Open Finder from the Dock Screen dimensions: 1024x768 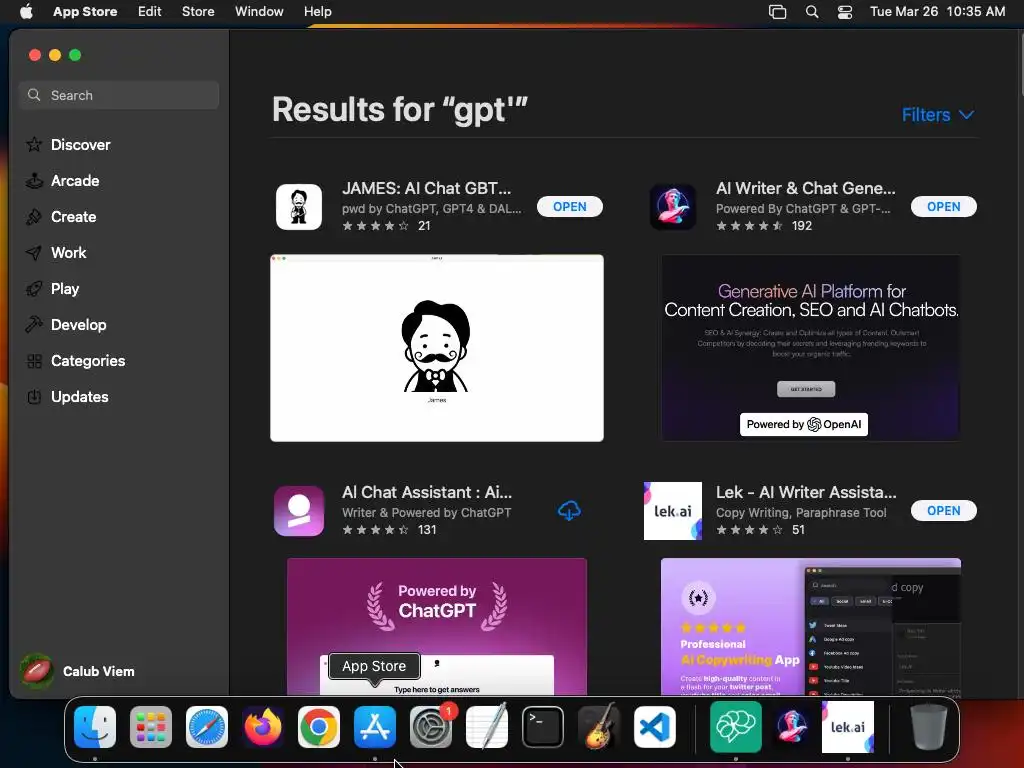pyautogui.click(x=95, y=727)
